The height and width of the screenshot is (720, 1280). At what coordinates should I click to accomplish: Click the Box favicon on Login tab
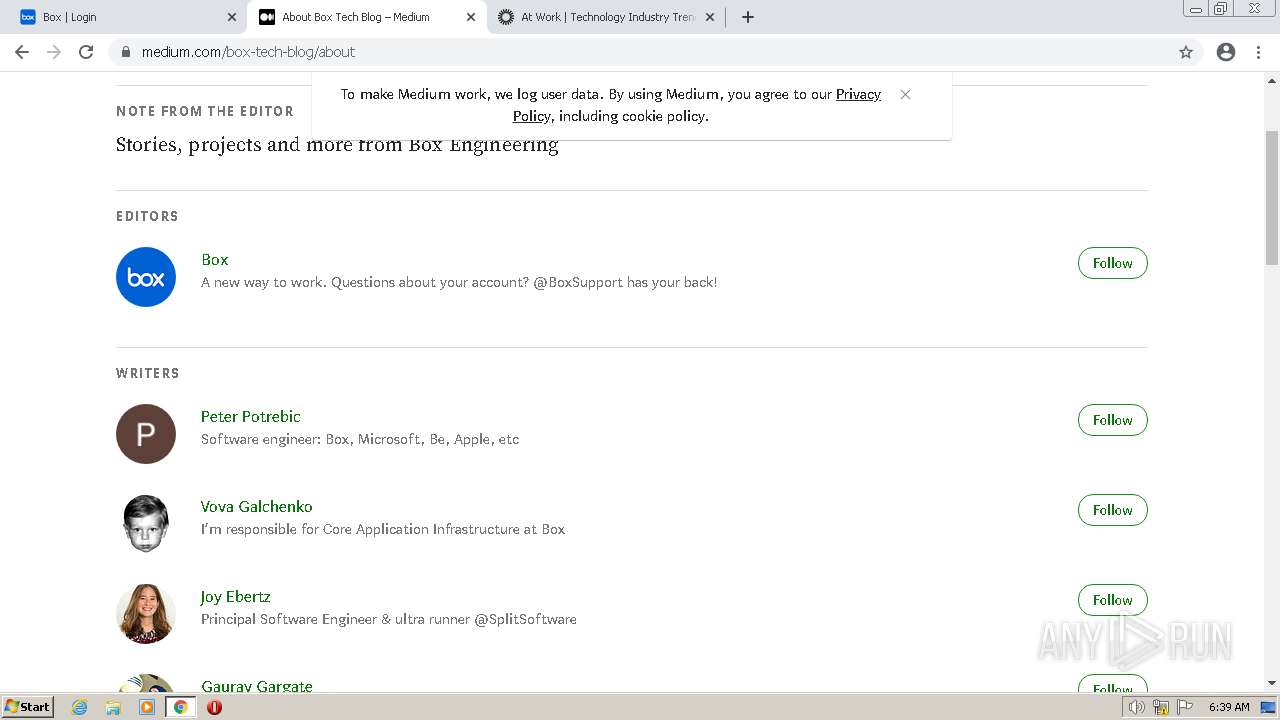(27, 17)
